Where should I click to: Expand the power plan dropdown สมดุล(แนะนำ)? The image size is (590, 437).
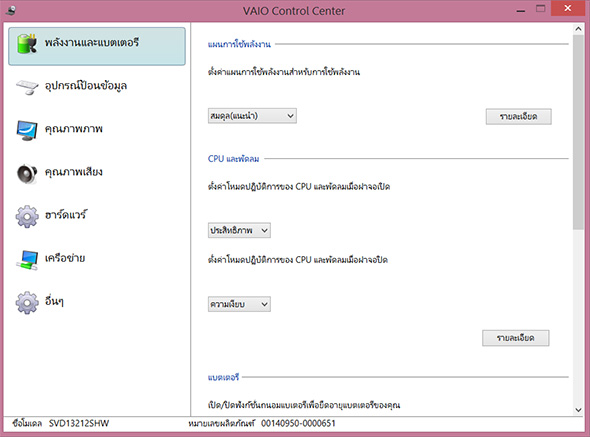pyautogui.click(x=252, y=116)
